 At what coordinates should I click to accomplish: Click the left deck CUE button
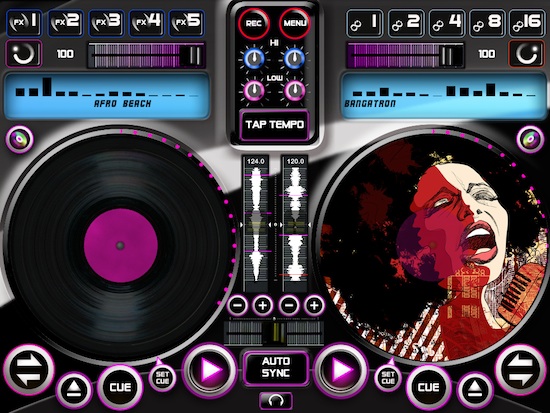pyautogui.click(x=120, y=387)
